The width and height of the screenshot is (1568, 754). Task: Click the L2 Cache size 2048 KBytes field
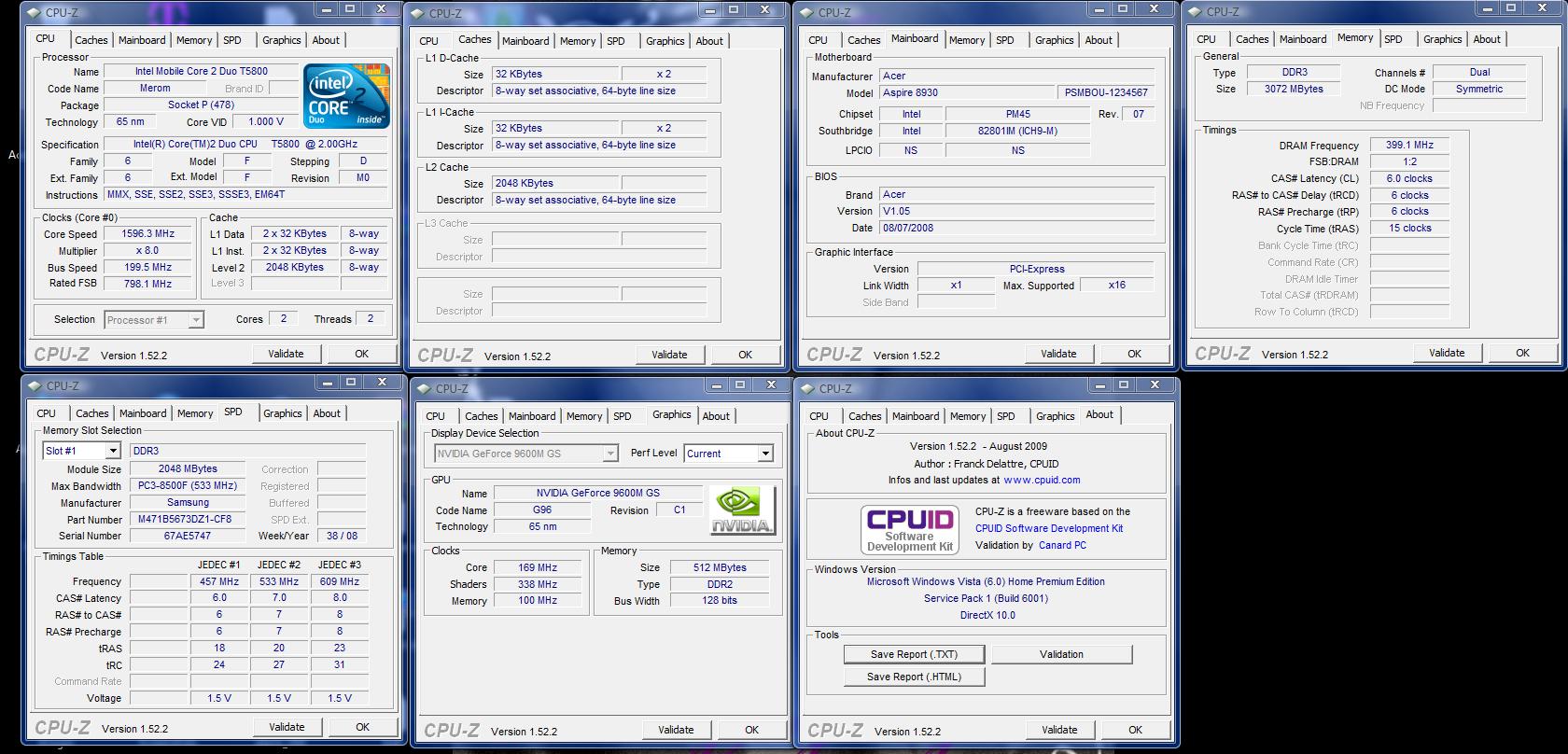[556, 183]
